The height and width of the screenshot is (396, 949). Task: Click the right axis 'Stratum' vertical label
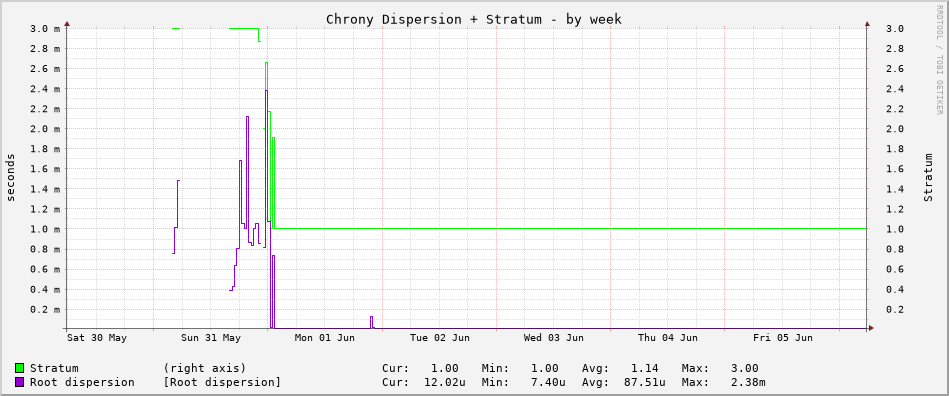tap(928, 177)
